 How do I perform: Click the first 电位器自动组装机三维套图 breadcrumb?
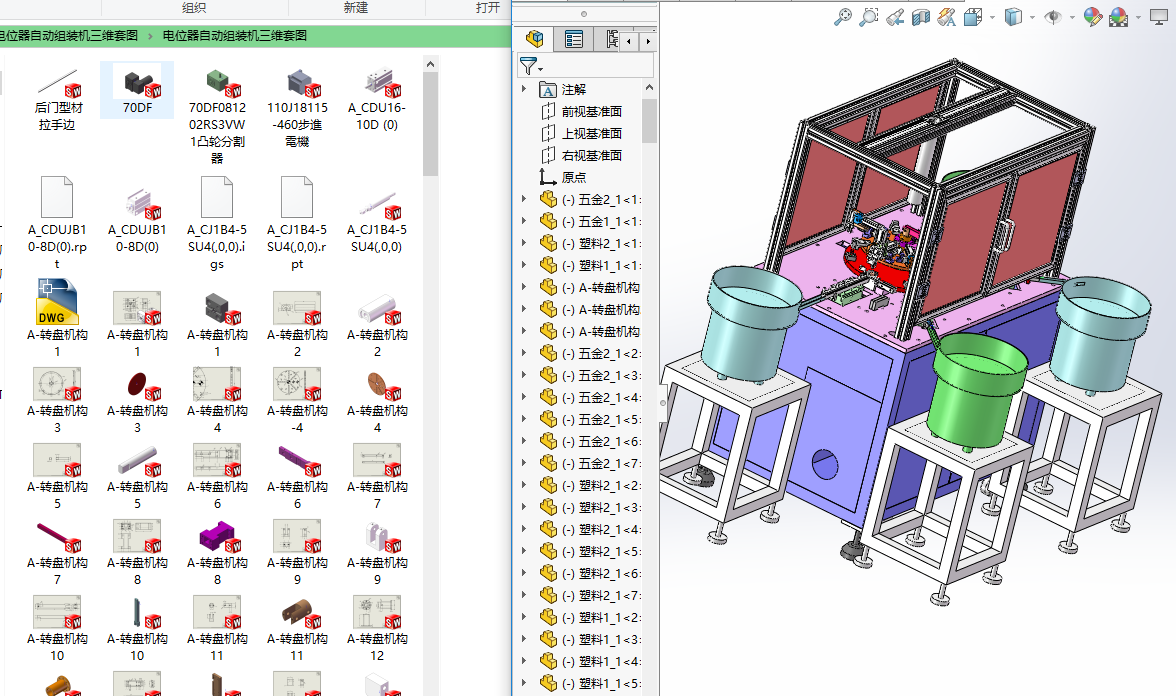(69, 35)
